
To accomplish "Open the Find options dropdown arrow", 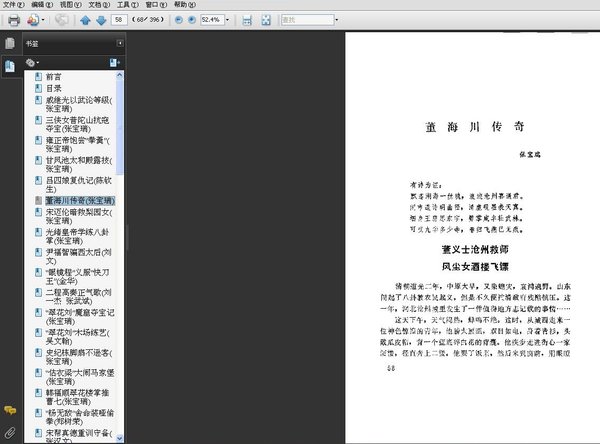I will (x=337, y=20).
